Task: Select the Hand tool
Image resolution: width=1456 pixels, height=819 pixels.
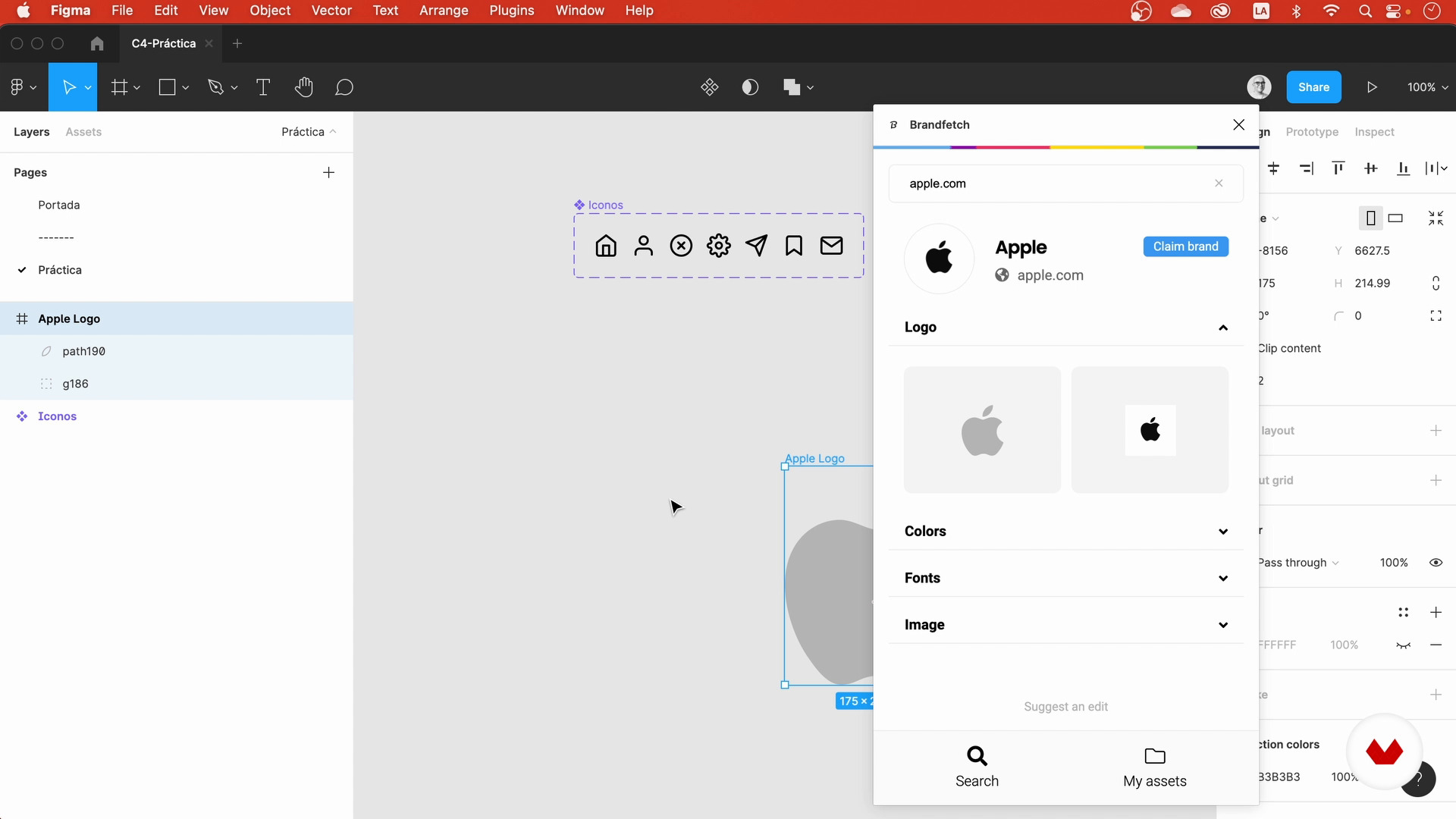Action: click(303, 87)
